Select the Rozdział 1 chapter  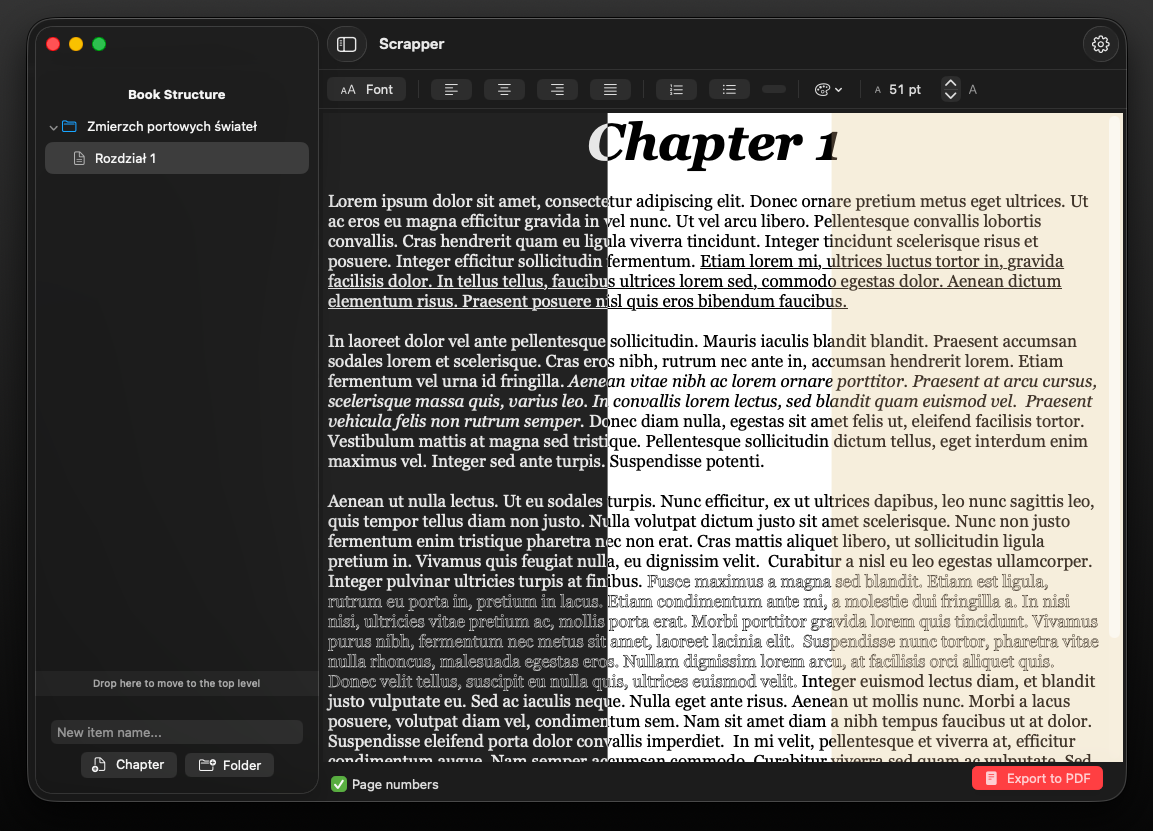(176, 158)
